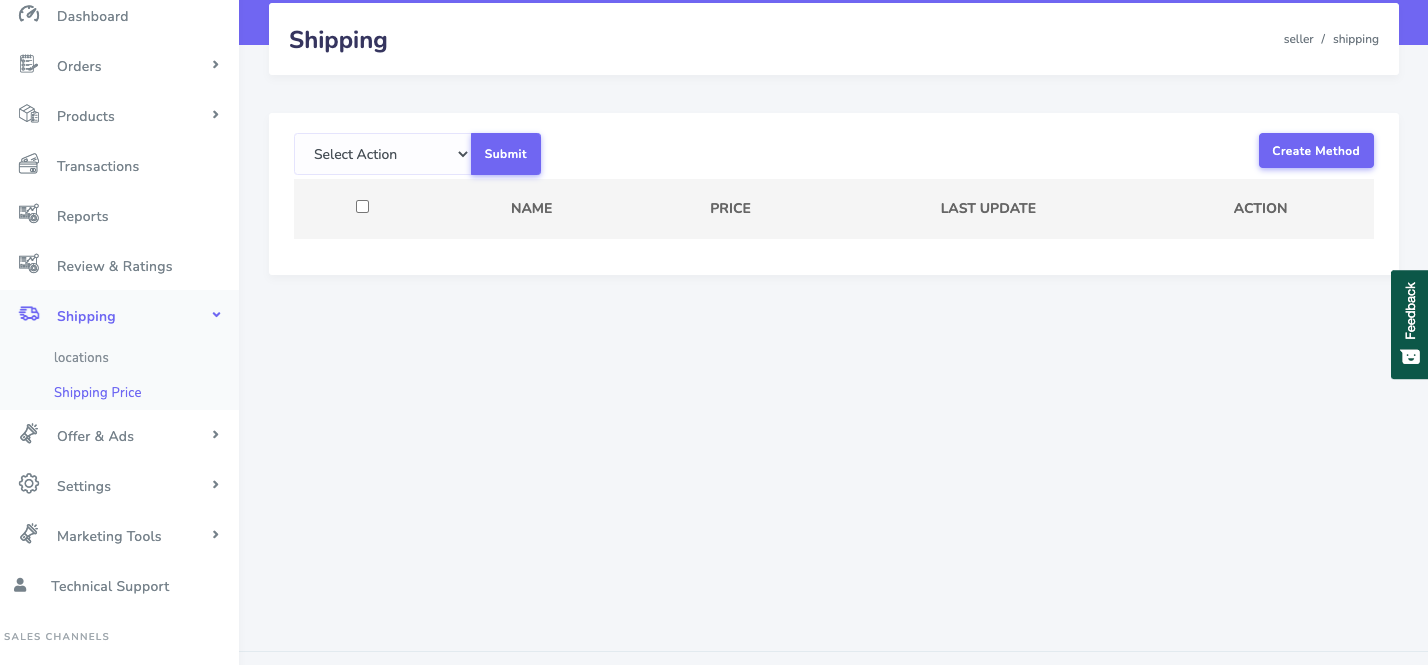Image resolution: width=1428 pixels, height=665 pixels.
Task: Expand the Products submenu arrow
Action: click(215, 115)
